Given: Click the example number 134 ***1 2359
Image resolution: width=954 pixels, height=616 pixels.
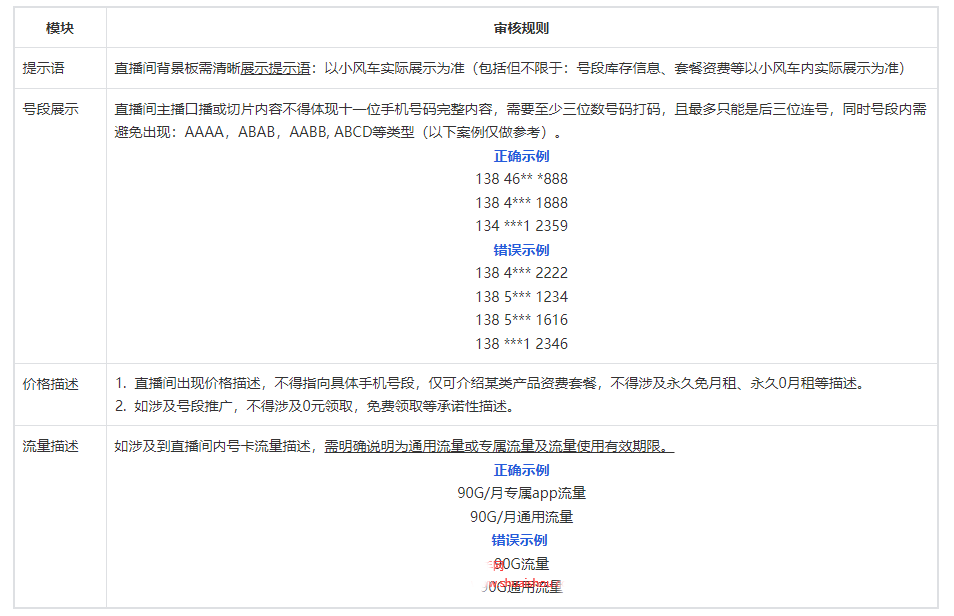Looking at the screenshot, I should point(521,226).
